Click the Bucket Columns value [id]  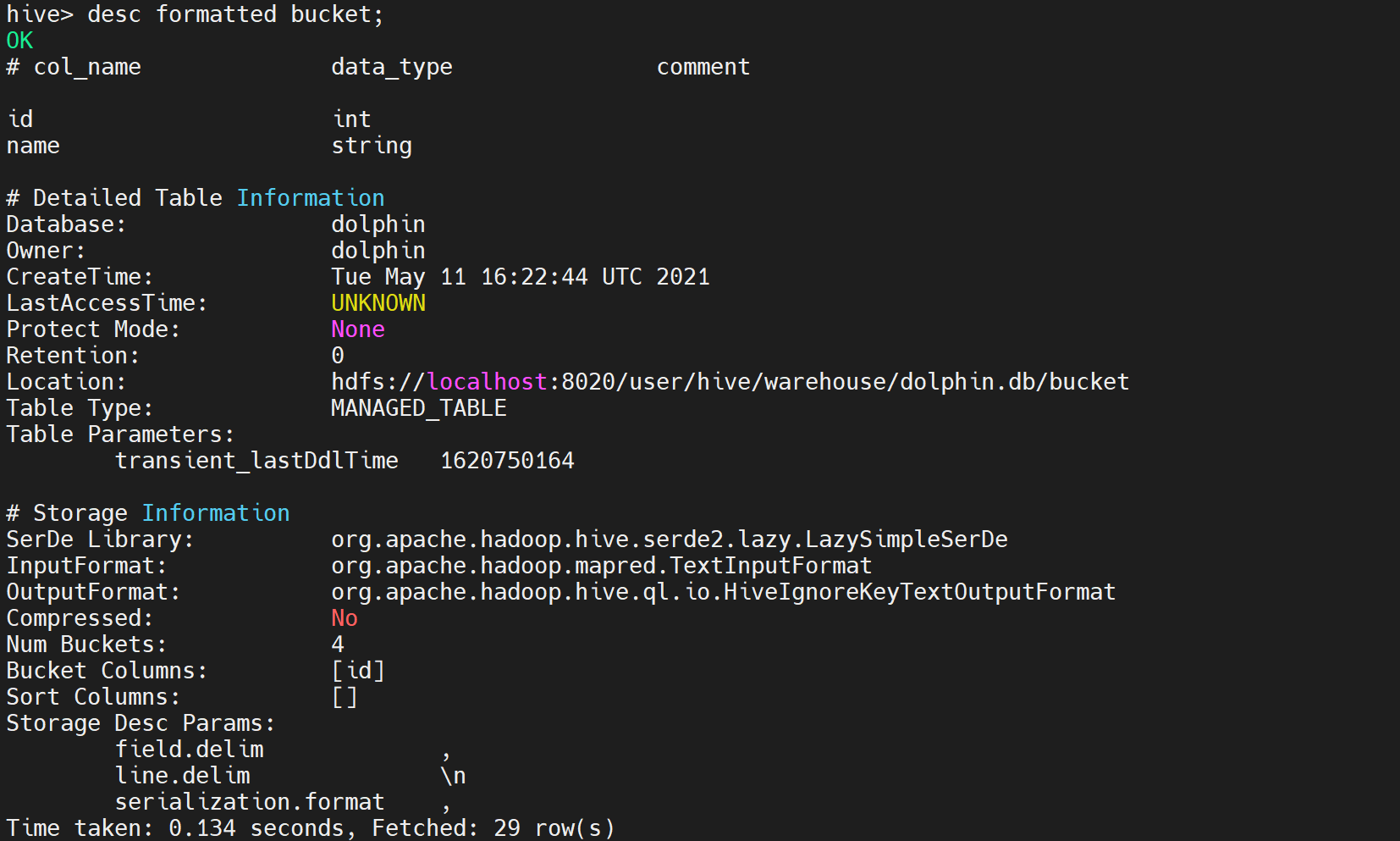pos(358,671)
